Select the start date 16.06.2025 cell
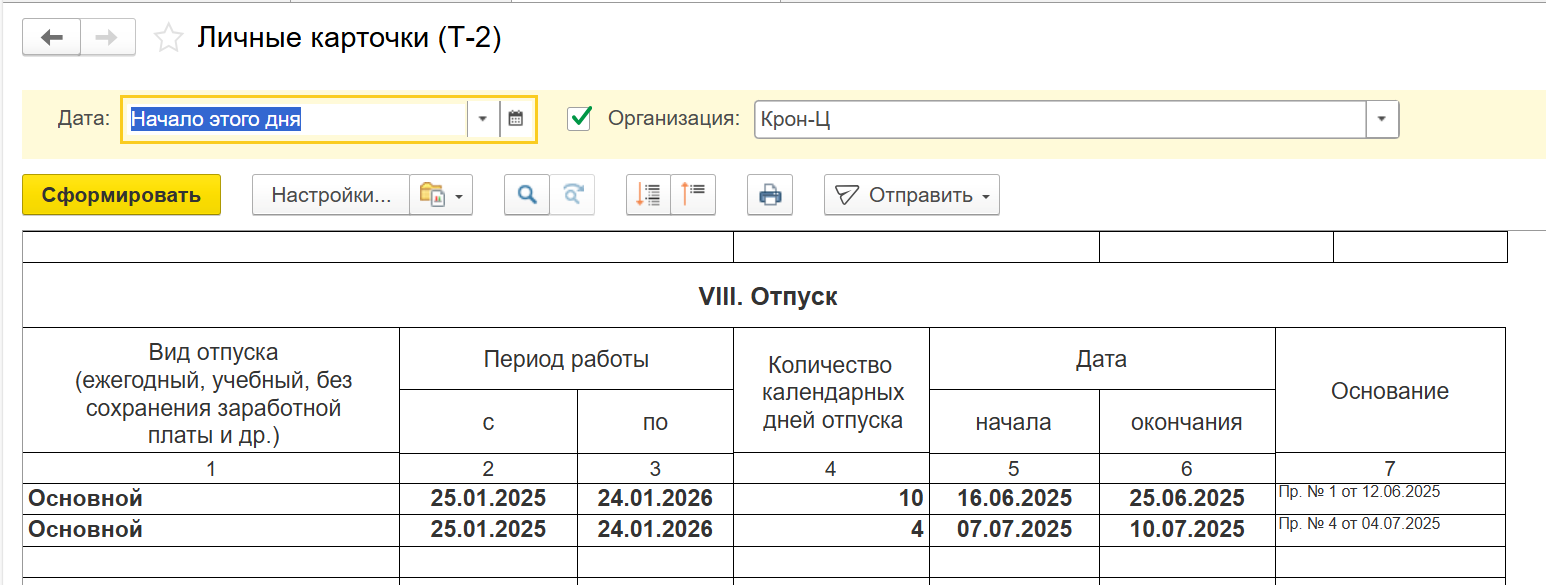Screen dimensions: 1546x585 click(1014, 498)
